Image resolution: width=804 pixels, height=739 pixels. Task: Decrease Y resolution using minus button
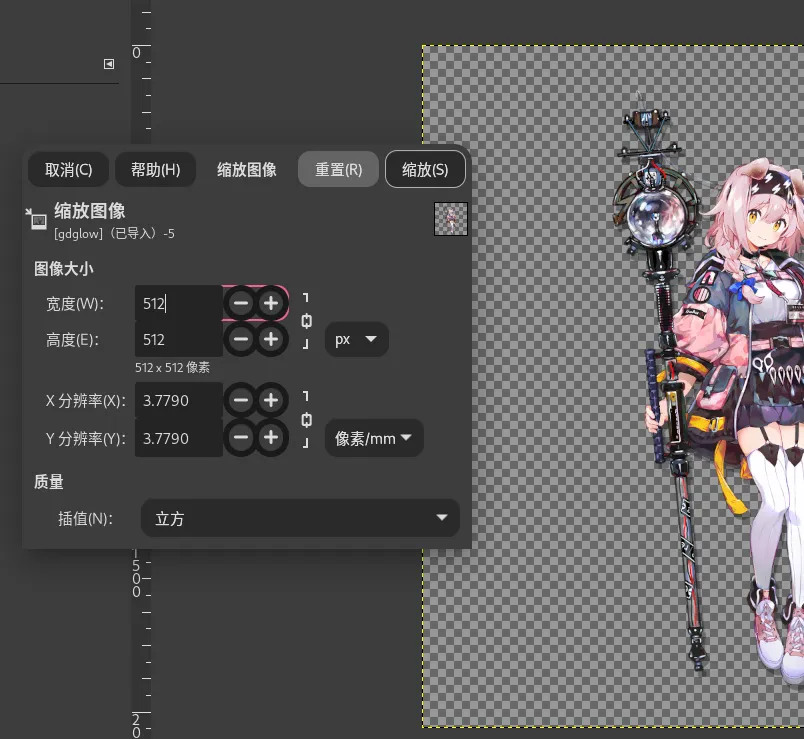(x=241, y=438)
